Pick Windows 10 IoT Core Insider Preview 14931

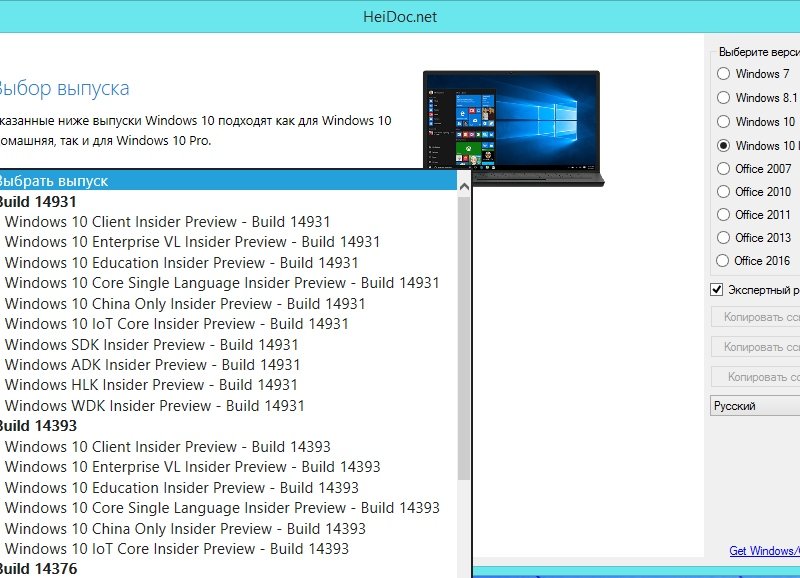228,324
